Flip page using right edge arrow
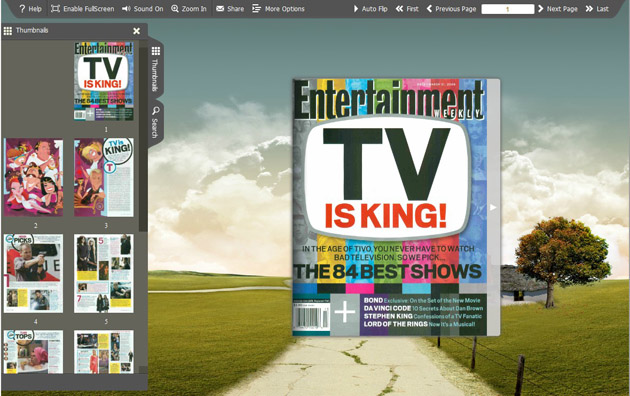 493,207
